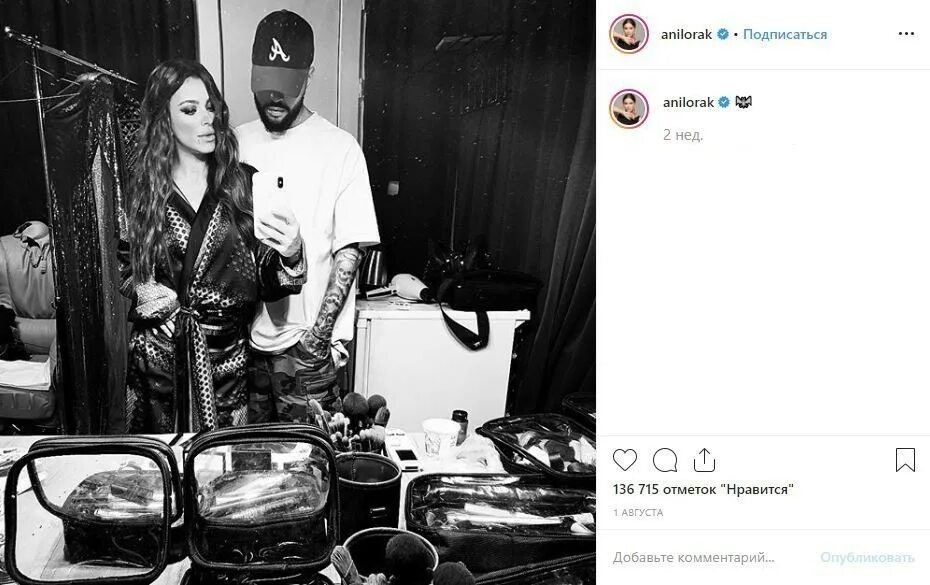Like the post with the heart icon
The width and height of the screenshot is (930, 585).
625,460
